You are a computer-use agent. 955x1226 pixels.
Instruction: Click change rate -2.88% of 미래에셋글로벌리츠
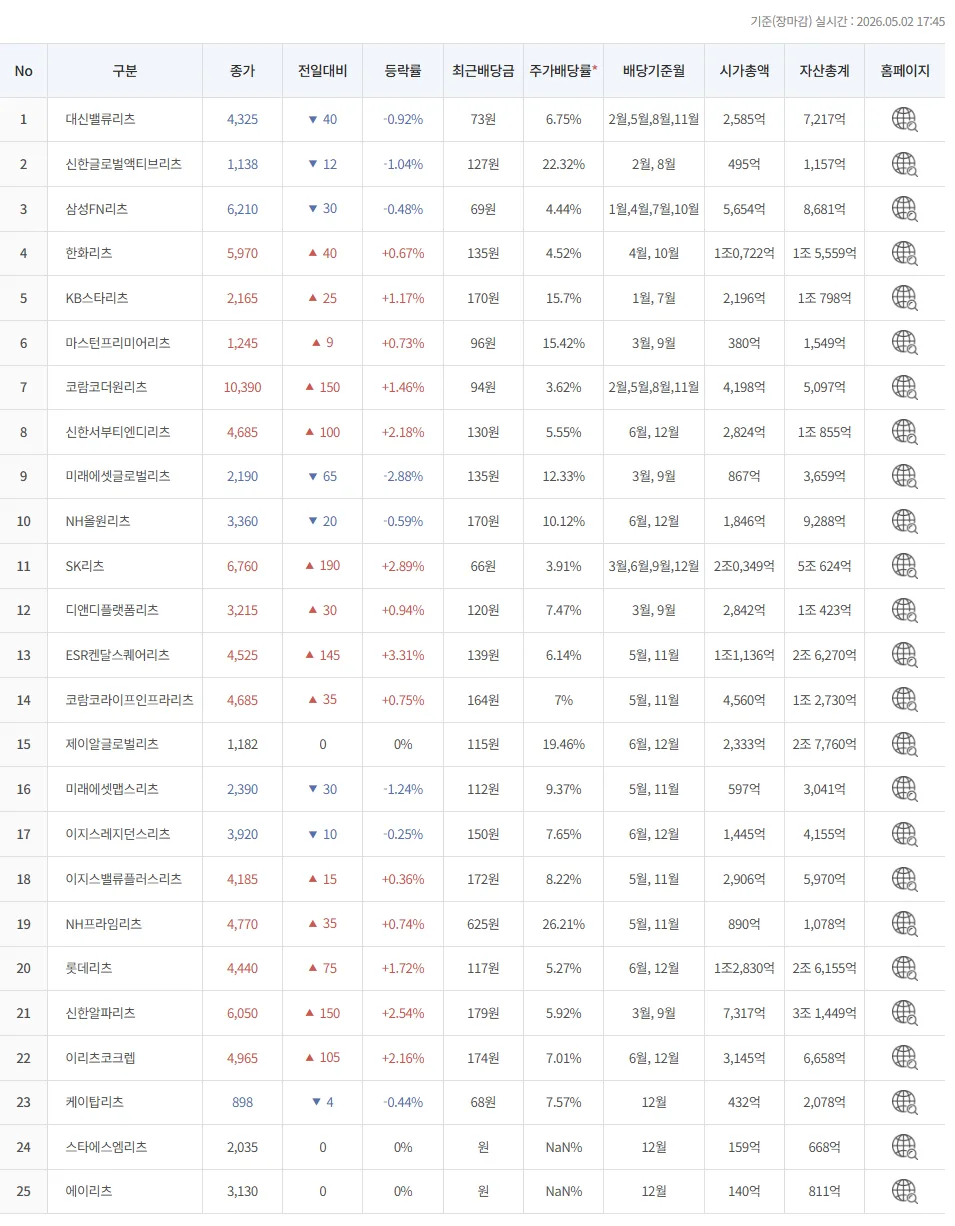point(403,476)
